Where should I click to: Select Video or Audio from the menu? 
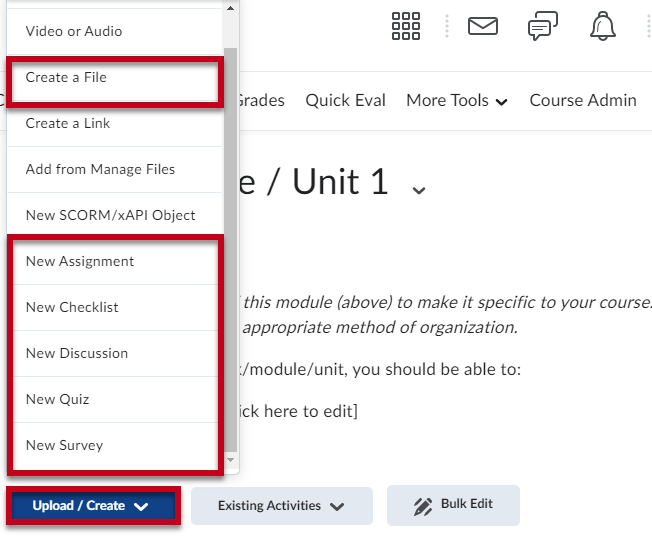(x=114, y=31)
